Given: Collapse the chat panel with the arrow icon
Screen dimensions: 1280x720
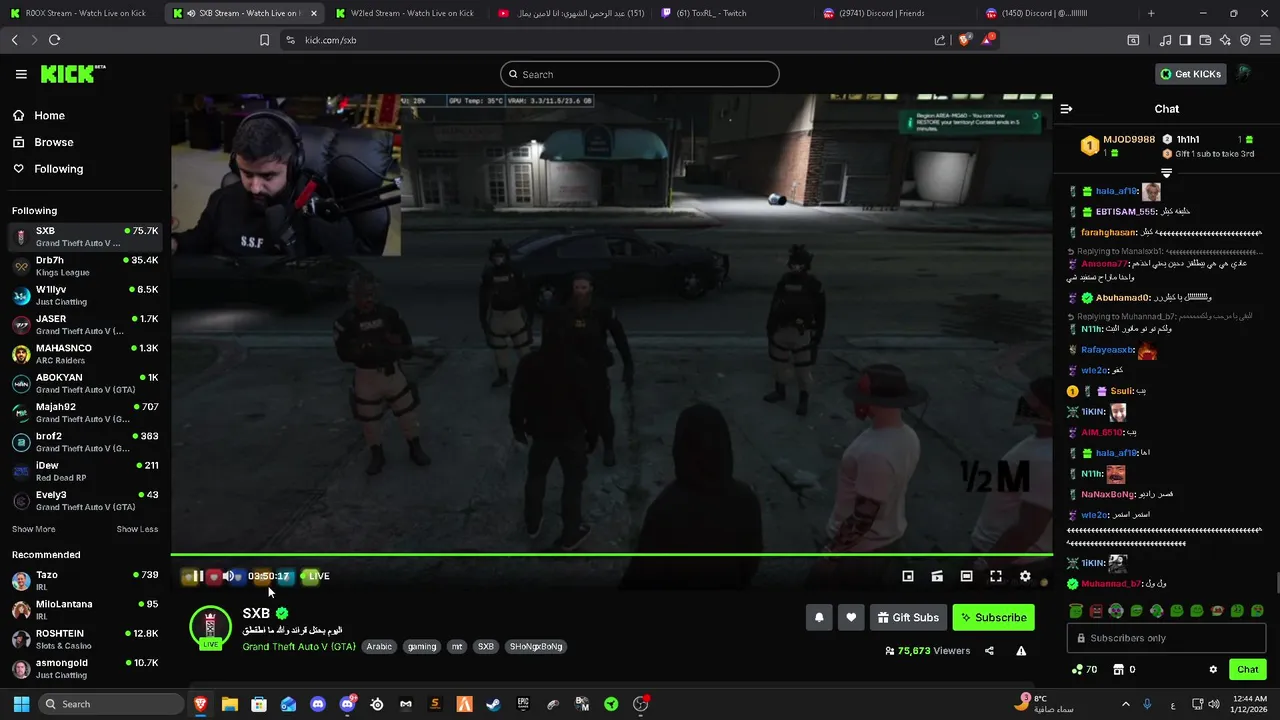Looking at the screenshot, I should coord(1066,109).
